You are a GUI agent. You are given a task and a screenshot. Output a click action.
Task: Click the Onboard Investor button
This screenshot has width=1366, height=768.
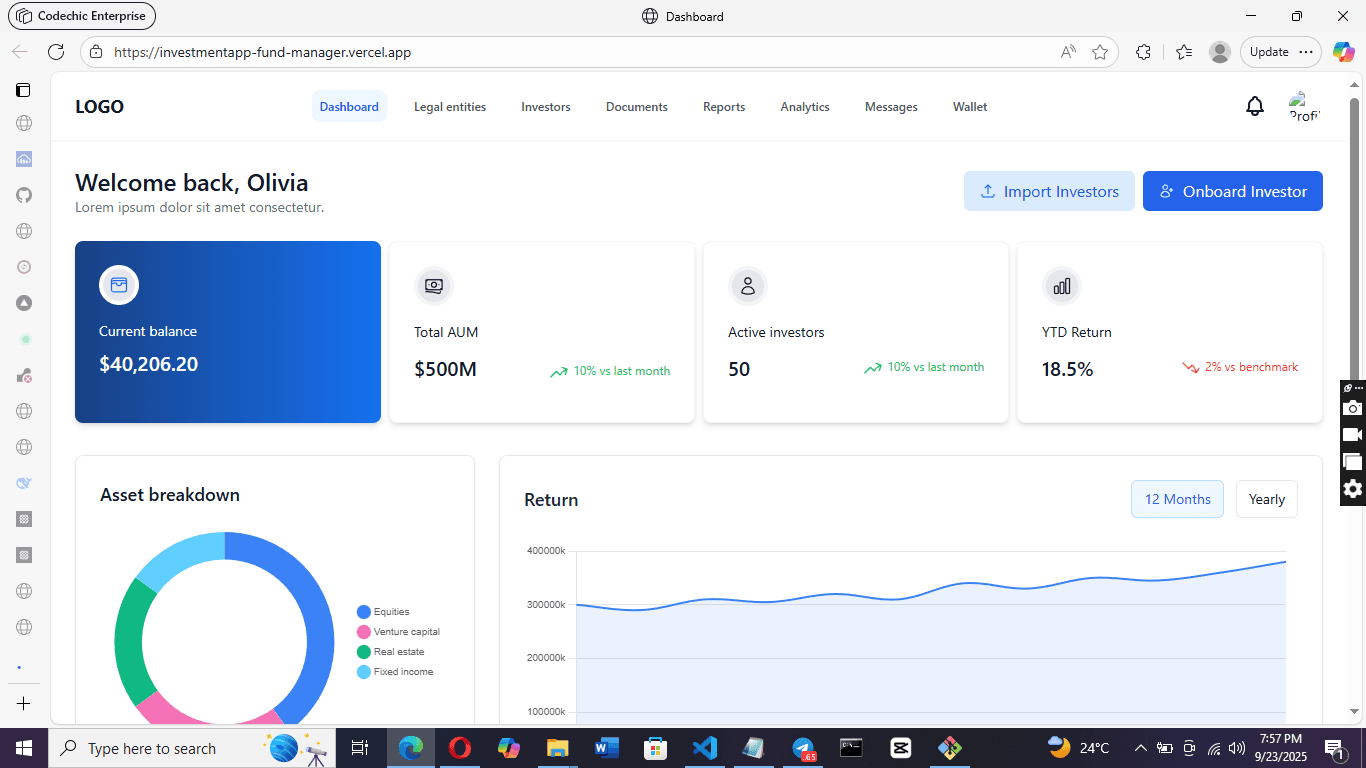(1233, 191)
